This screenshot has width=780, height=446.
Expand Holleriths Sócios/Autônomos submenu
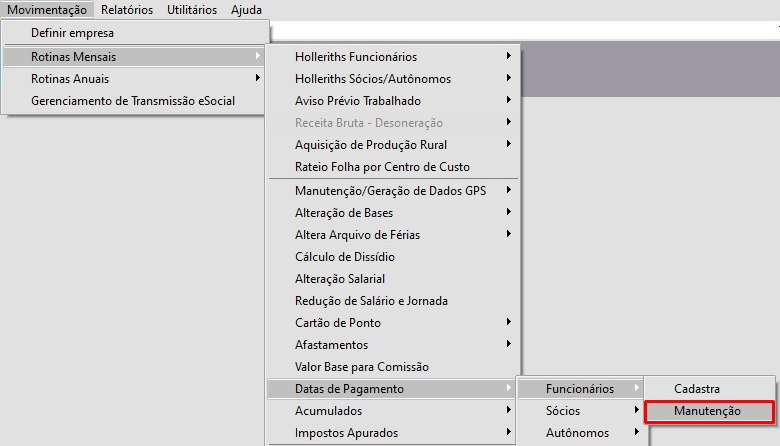(373, 79)
